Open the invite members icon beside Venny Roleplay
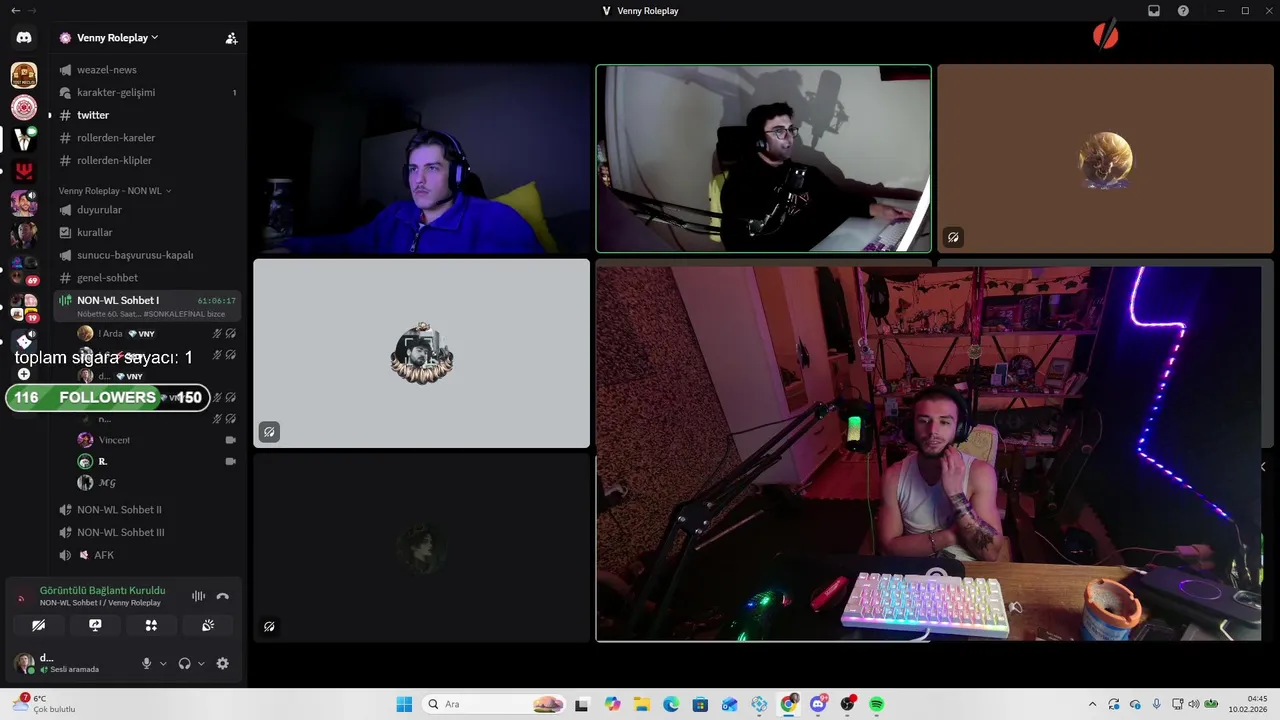Viewport: 1280px width, 720px height. (231, 38)
